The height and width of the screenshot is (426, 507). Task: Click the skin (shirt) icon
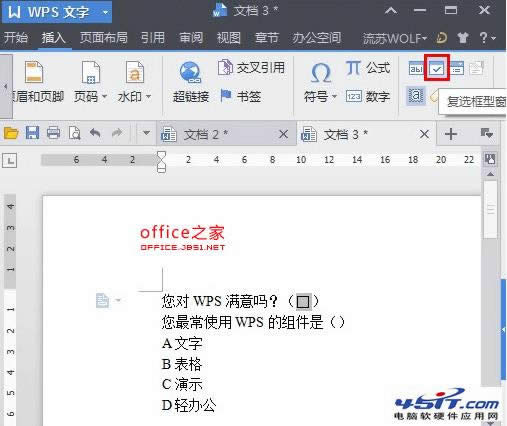pos(462,38)
